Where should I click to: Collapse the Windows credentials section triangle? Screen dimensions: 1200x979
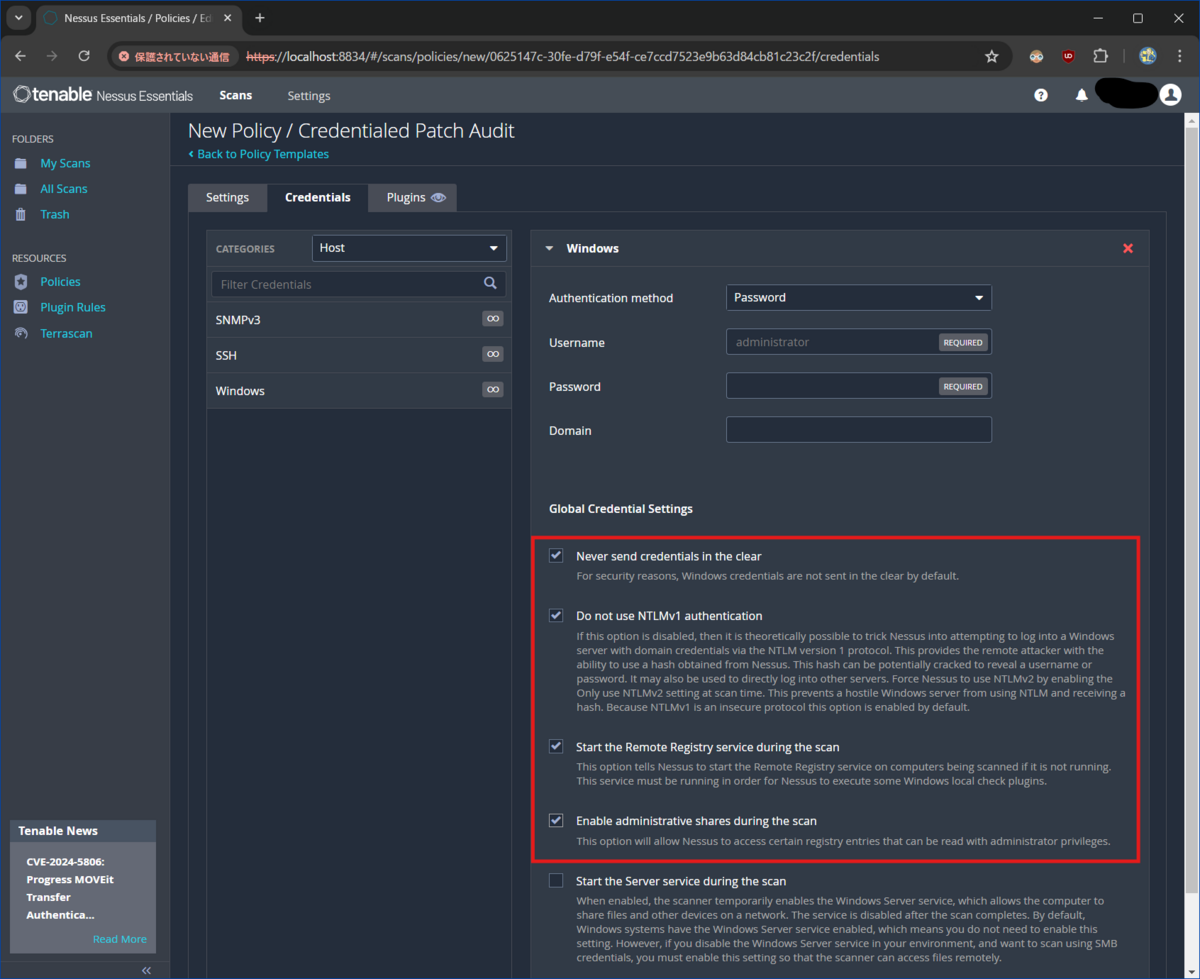coord(549,248)
